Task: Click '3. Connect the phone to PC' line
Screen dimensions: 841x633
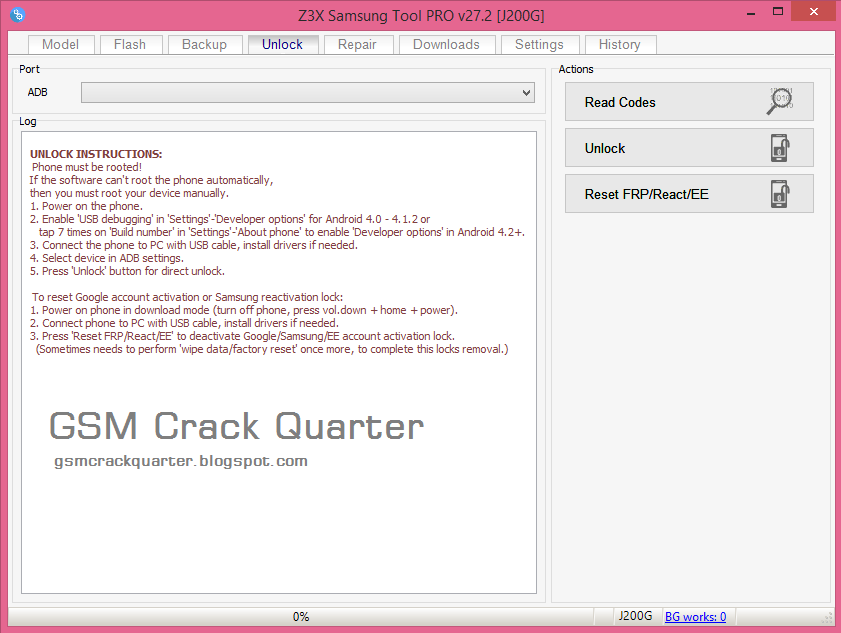Action: click(x=194, y=246)
